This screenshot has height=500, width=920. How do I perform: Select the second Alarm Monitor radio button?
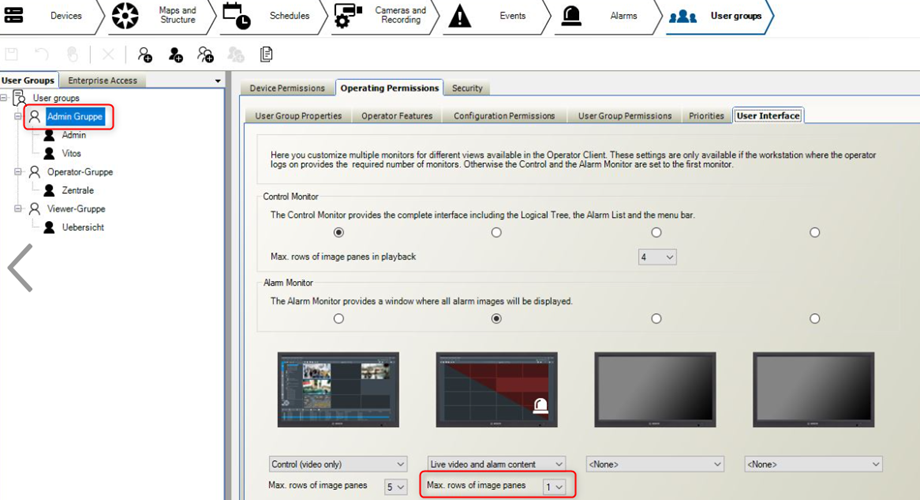[x=497, y=318]
